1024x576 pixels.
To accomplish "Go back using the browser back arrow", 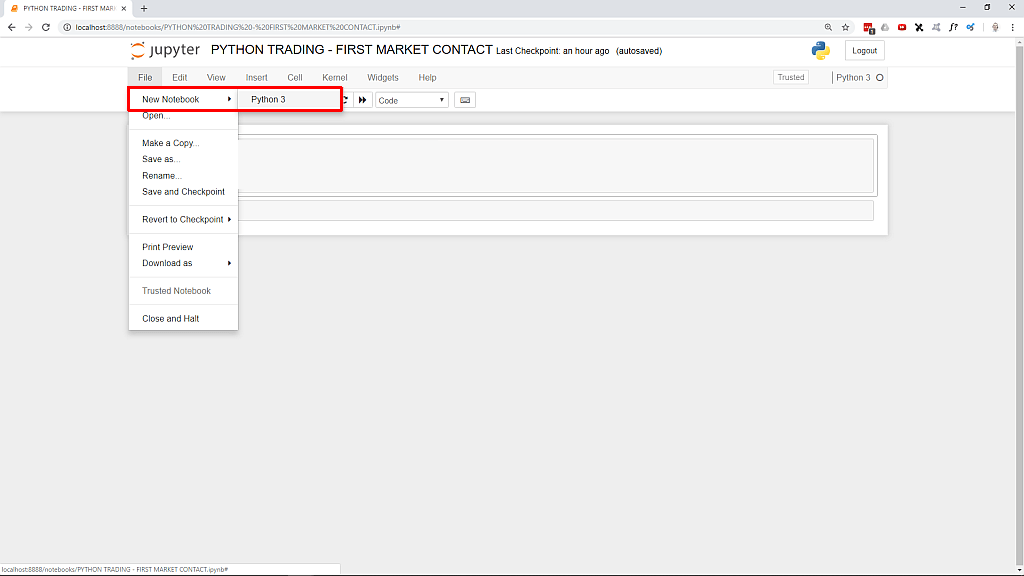I will click(11, 27).
